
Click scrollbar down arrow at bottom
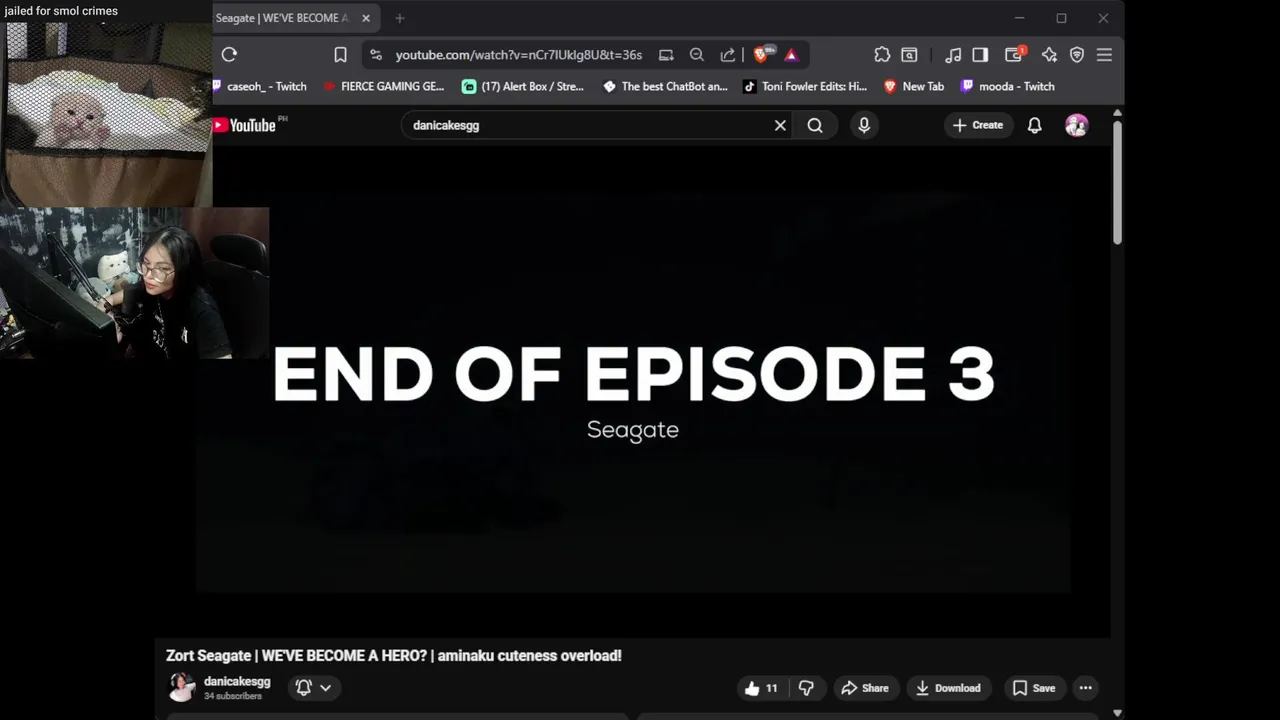1117,713
